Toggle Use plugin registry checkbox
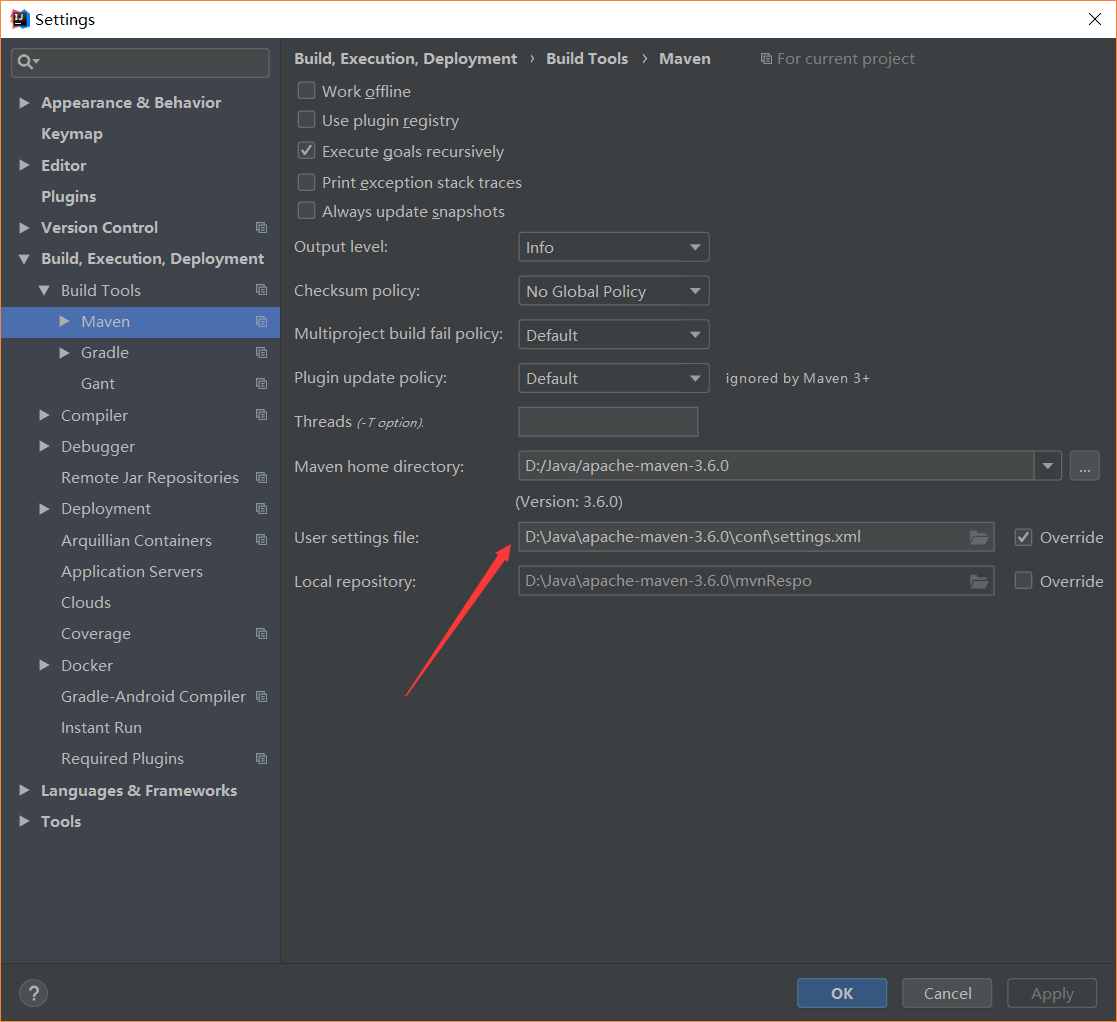The width and height of the screenshot is (1117, 1022). [x=306, y=120]
